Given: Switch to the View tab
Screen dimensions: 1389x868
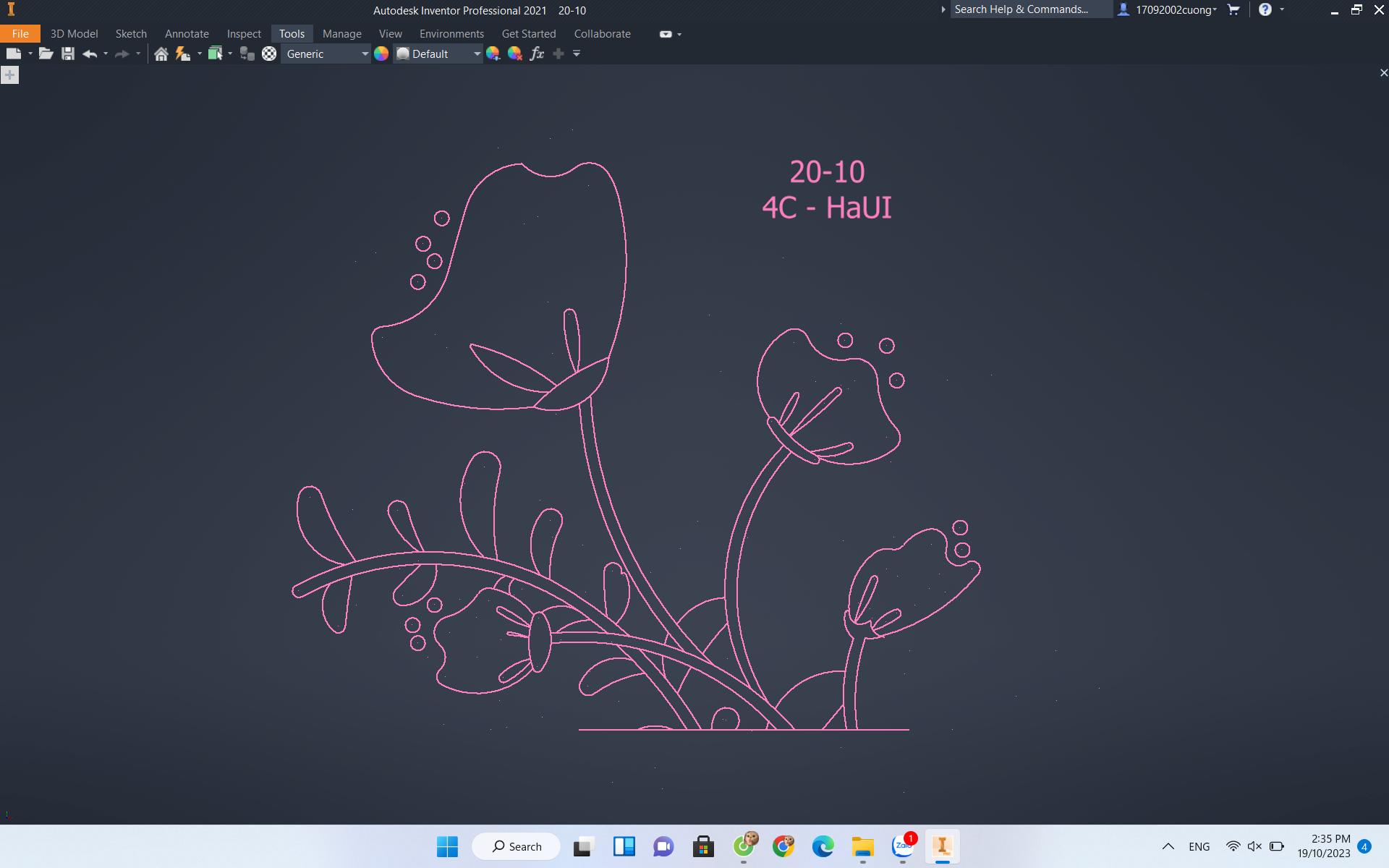Looking at the screenshot, I should (390, 33).
